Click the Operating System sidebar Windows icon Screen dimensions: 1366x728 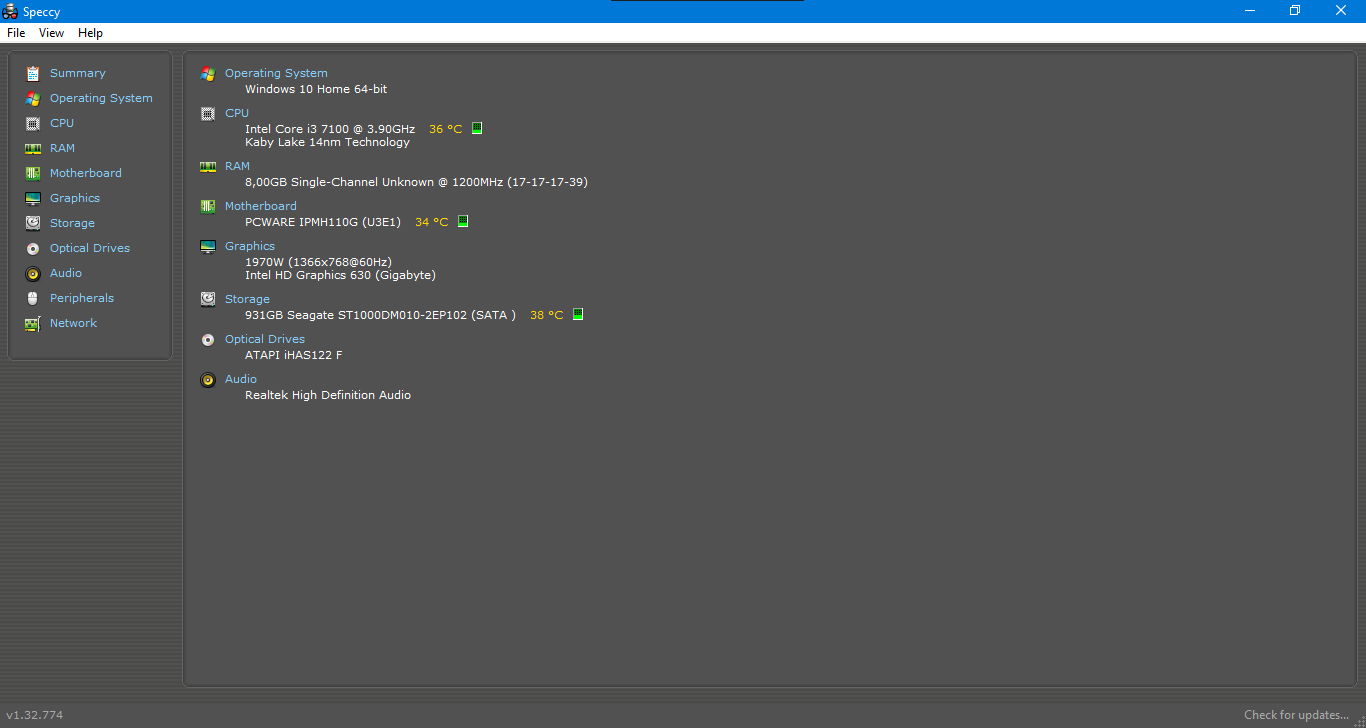click(33, 98)
